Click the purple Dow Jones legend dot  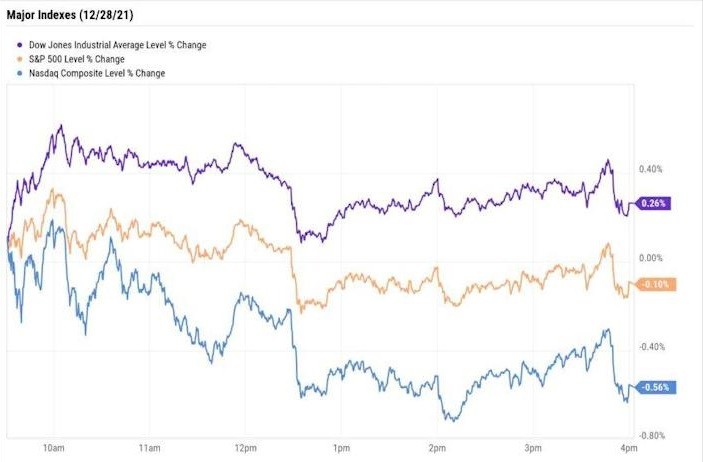pyautogui.click(x=21, y=45)
